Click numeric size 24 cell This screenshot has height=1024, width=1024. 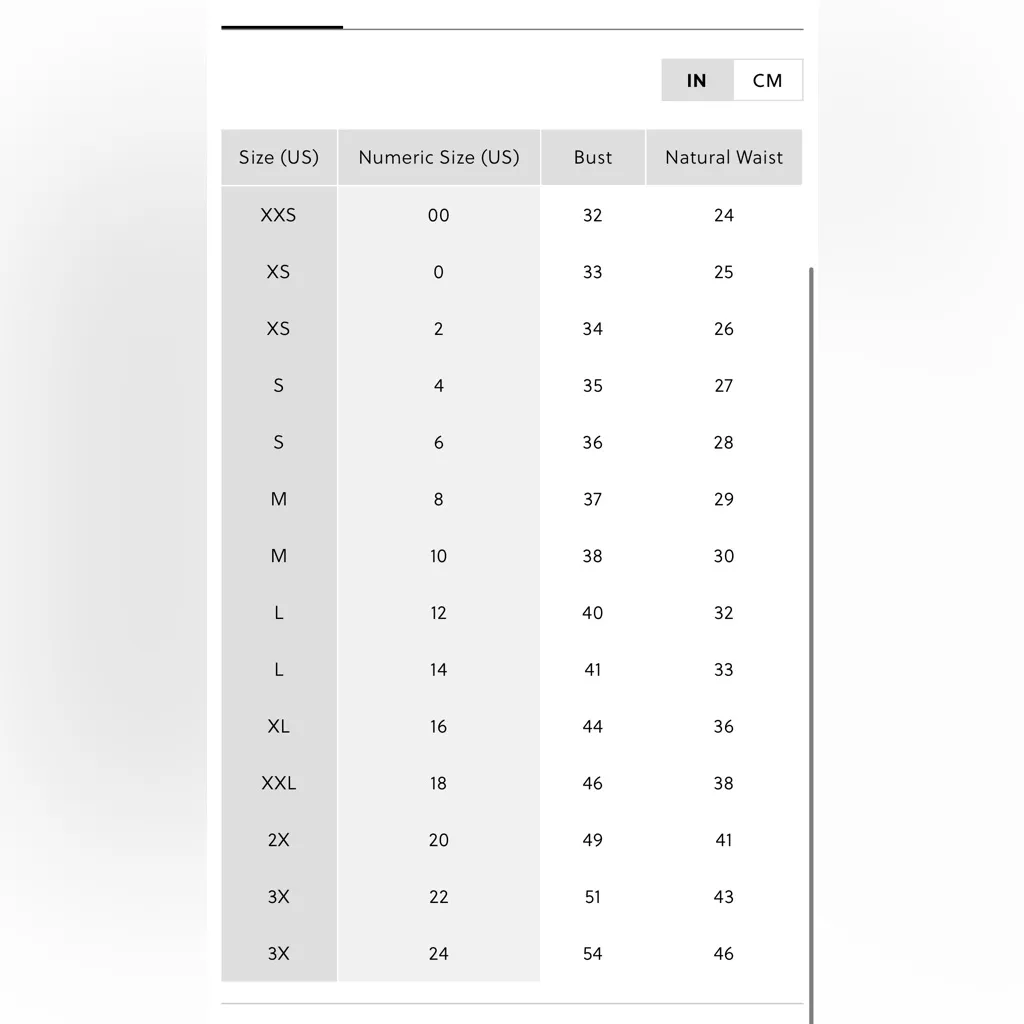click(x=439, y=954)
